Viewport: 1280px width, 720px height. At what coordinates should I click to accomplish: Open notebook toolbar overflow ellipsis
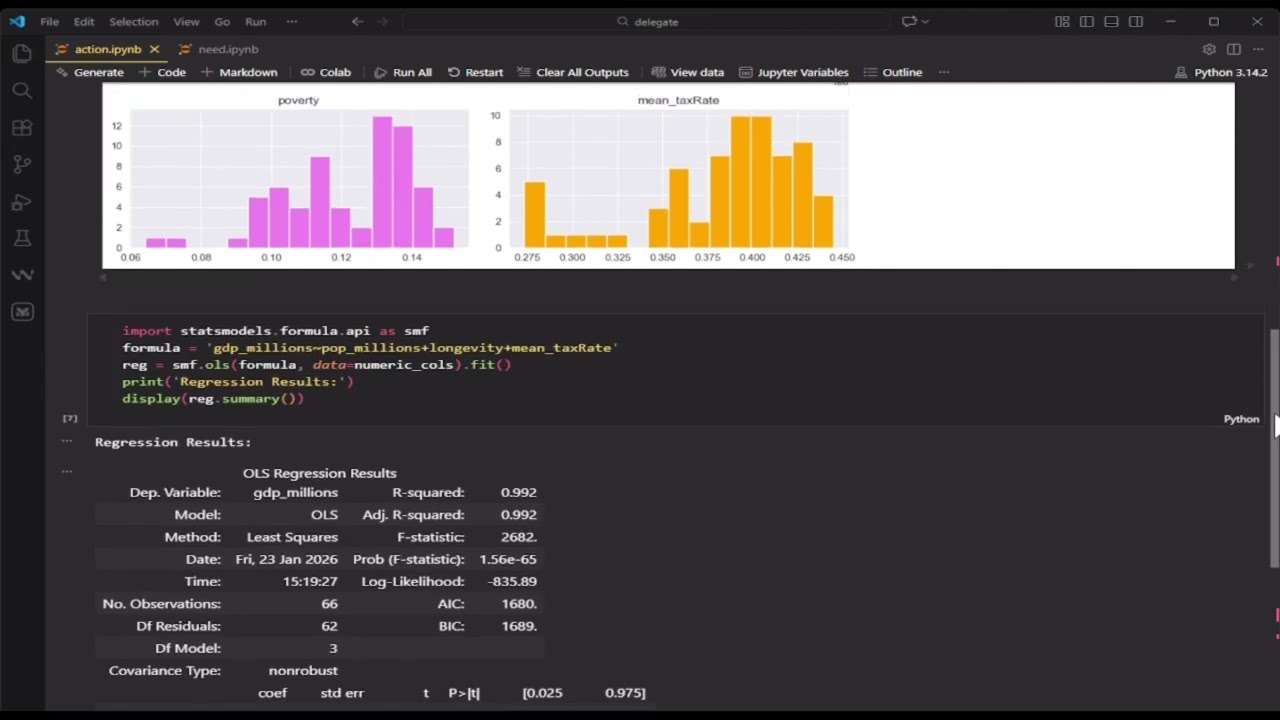pos(943,72)
